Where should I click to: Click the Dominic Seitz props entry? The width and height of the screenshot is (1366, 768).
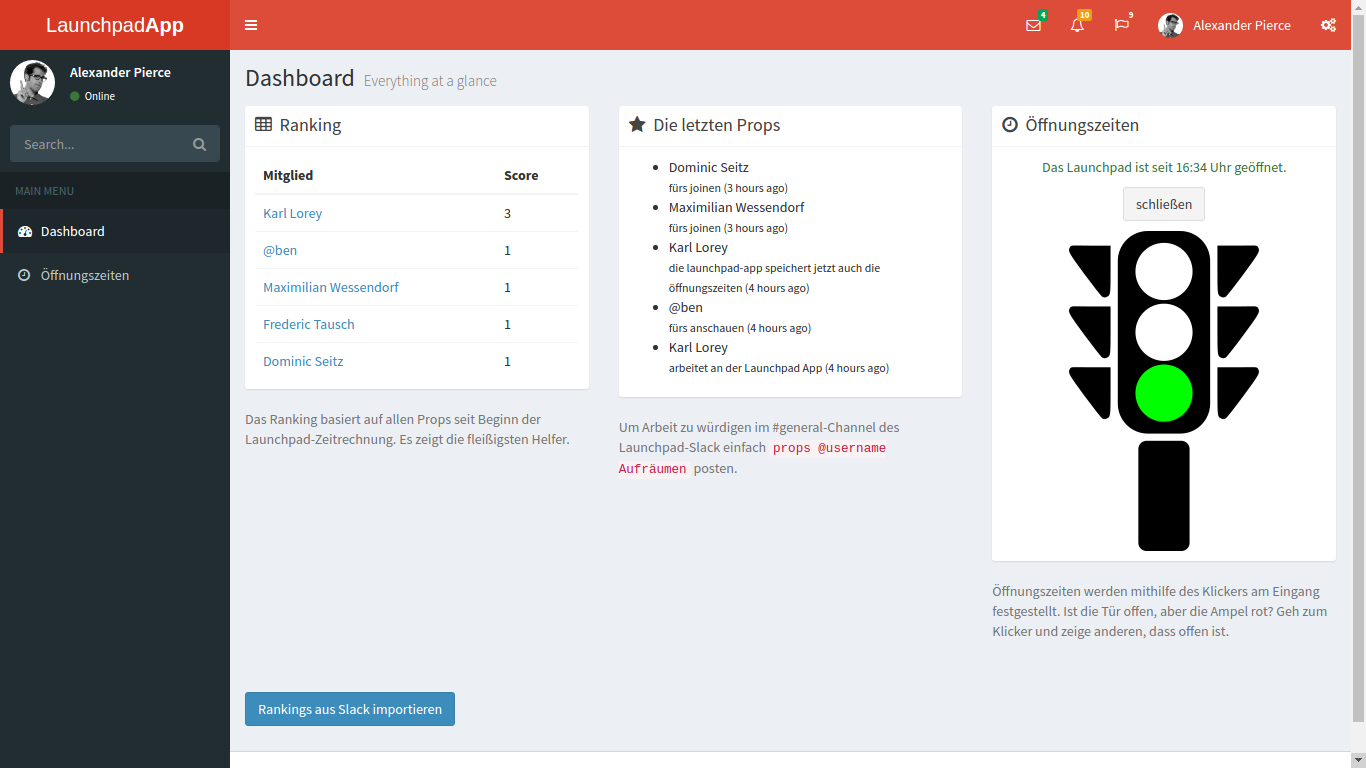pos(709,167)
